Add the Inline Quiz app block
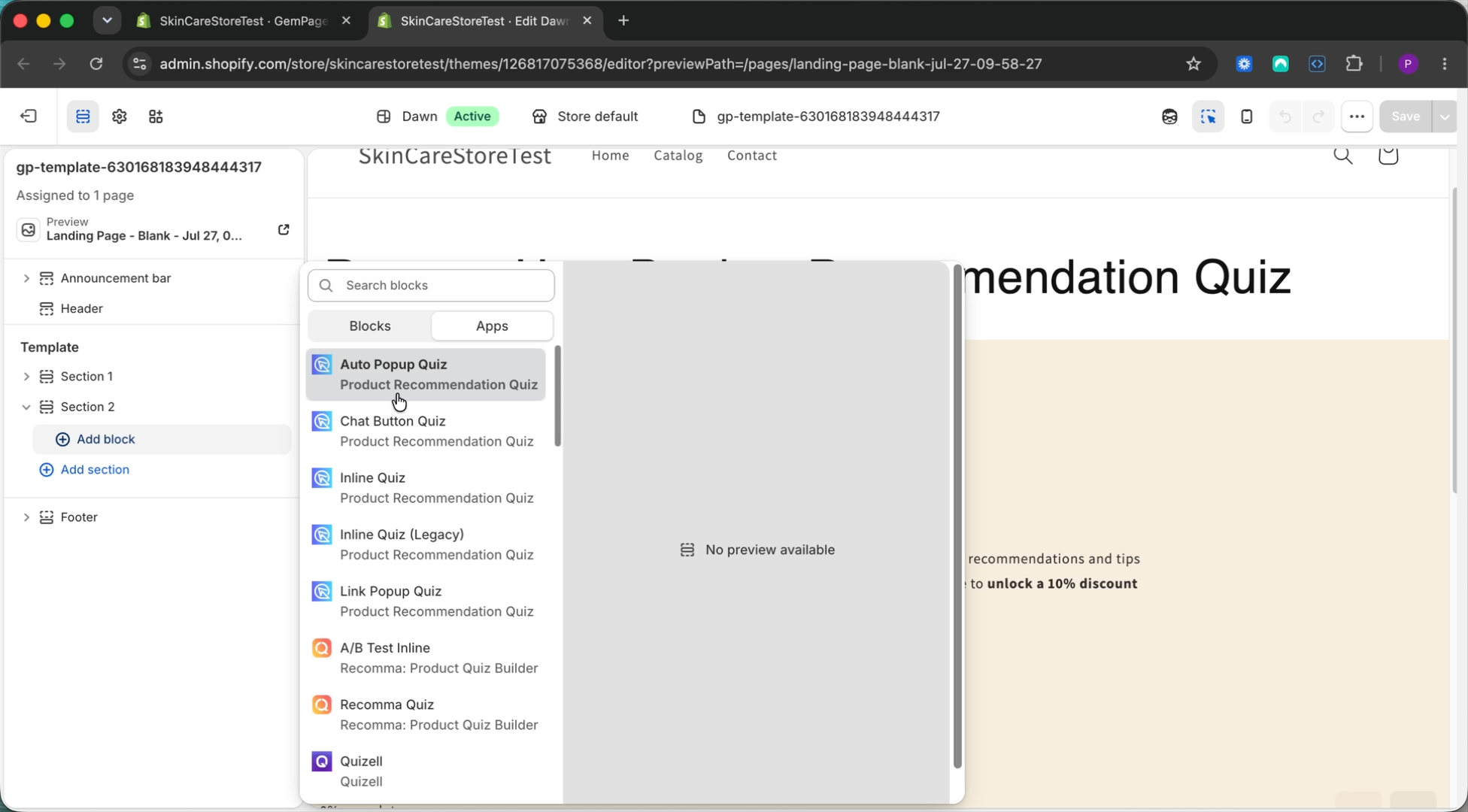The image size is (1468, 812). pos(426,488)
